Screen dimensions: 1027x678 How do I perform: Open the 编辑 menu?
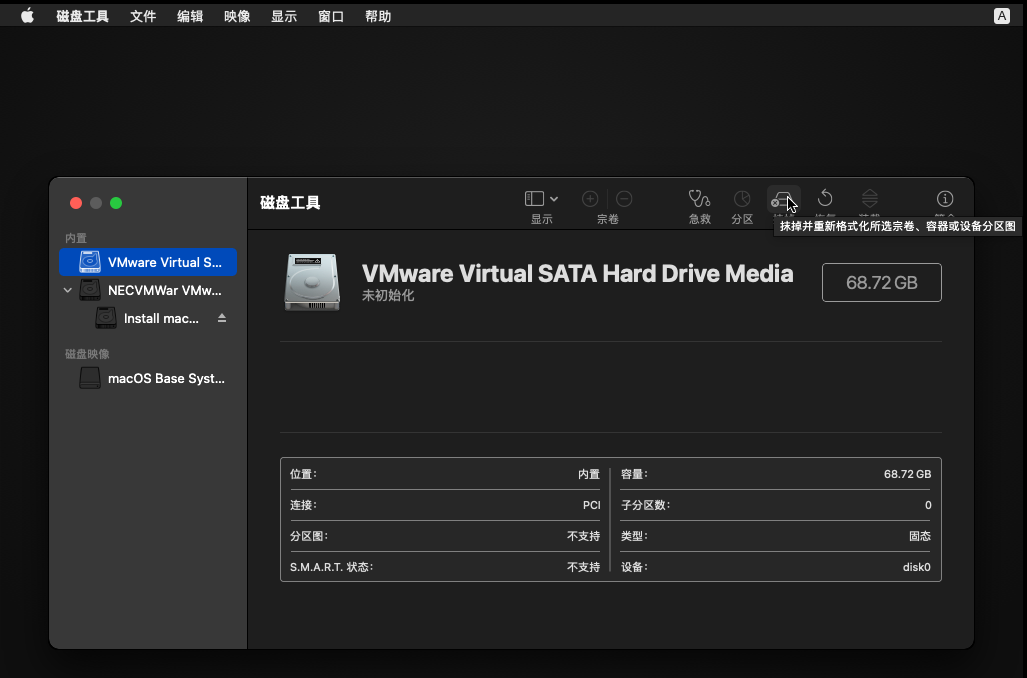pos(190,16)
